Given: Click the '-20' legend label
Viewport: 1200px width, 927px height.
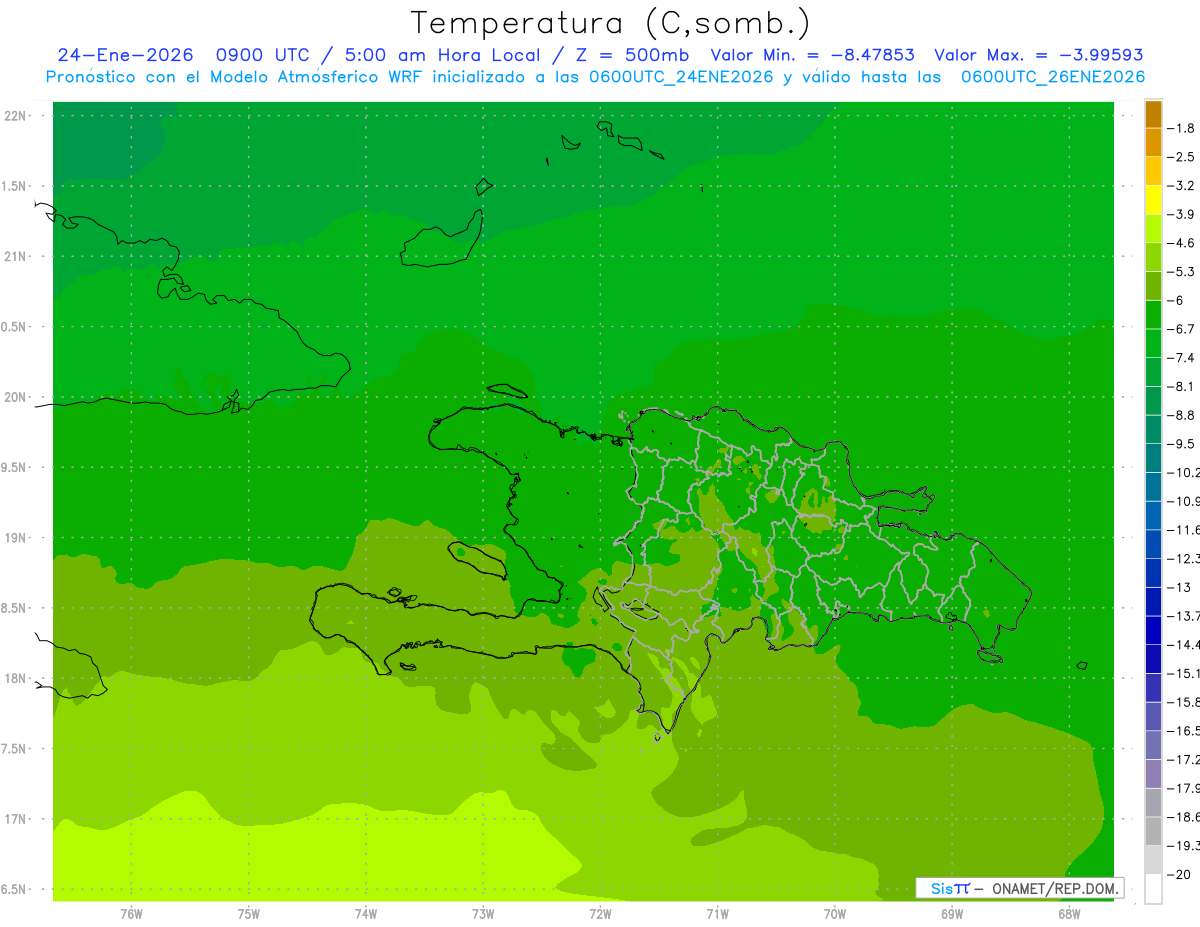Looking at the screenshot, I should coord(1179,875).
